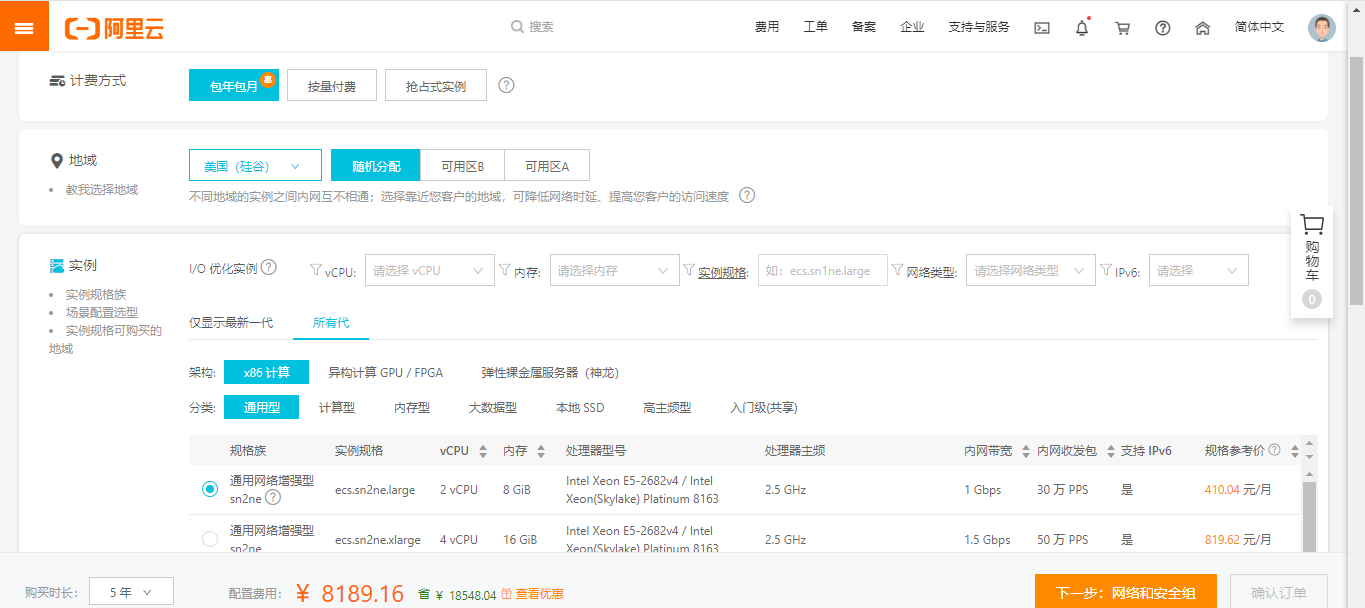The height and width of the screenshot is (608, 1365).
Task: Open the vCPU filter dropdown
Action: 430,270
